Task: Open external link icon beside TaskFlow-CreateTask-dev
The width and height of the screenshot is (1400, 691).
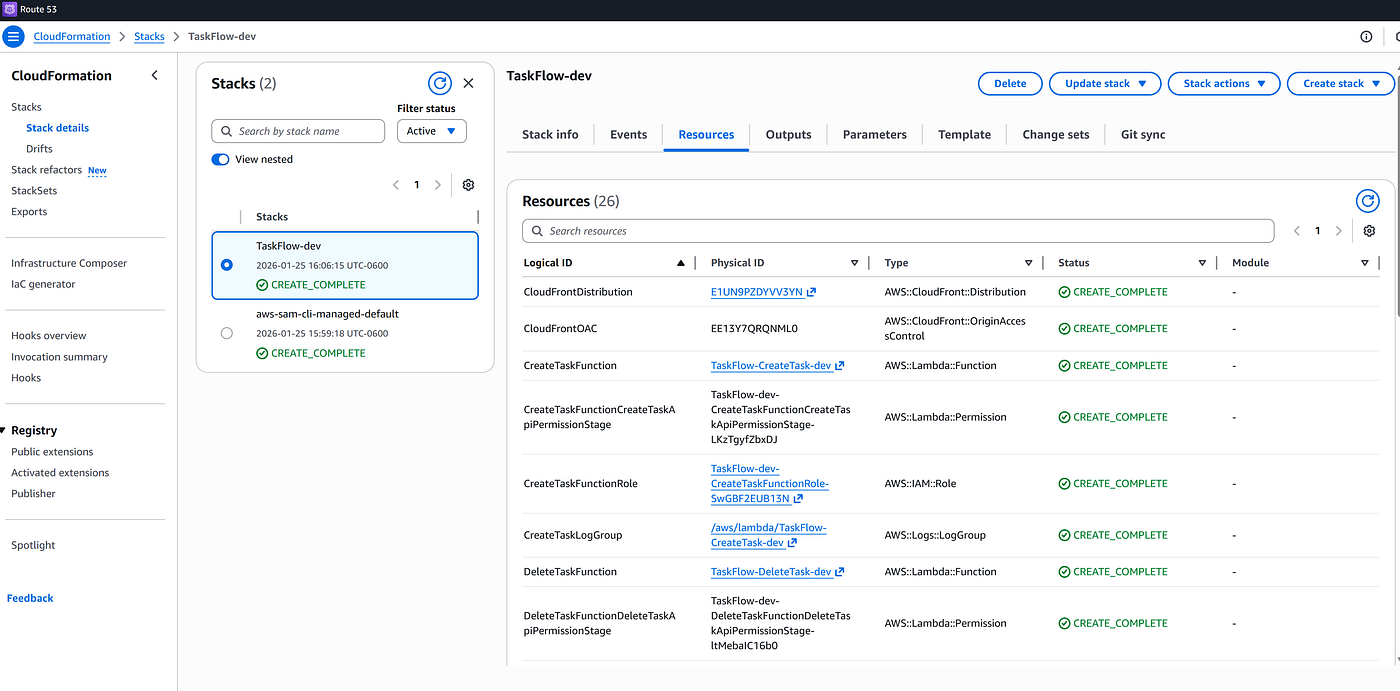Action: tap(840, 366)
